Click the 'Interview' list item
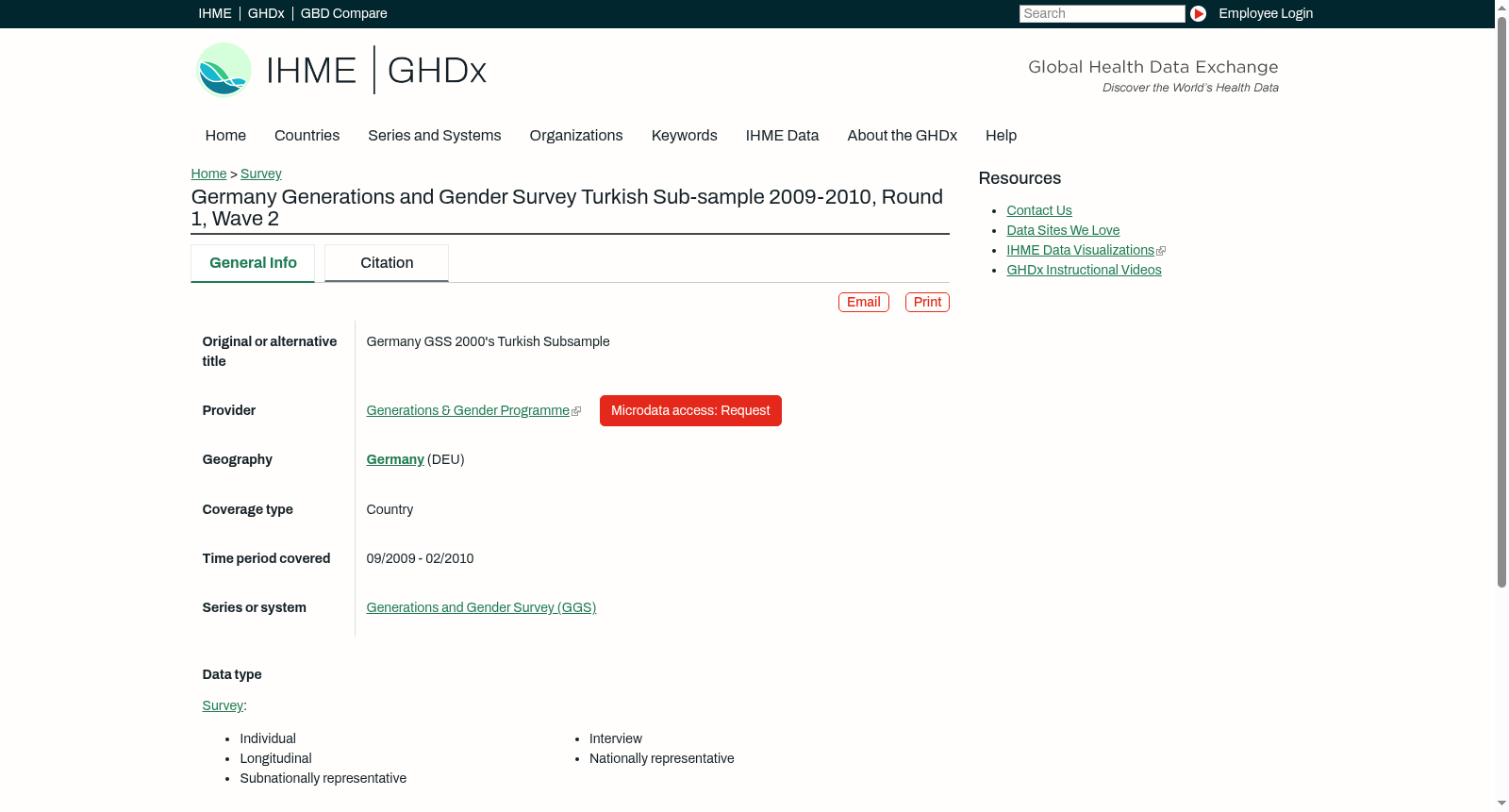The height and width of the screenshot is (812, 1509). pyautogui.click(x=616, y=738)
